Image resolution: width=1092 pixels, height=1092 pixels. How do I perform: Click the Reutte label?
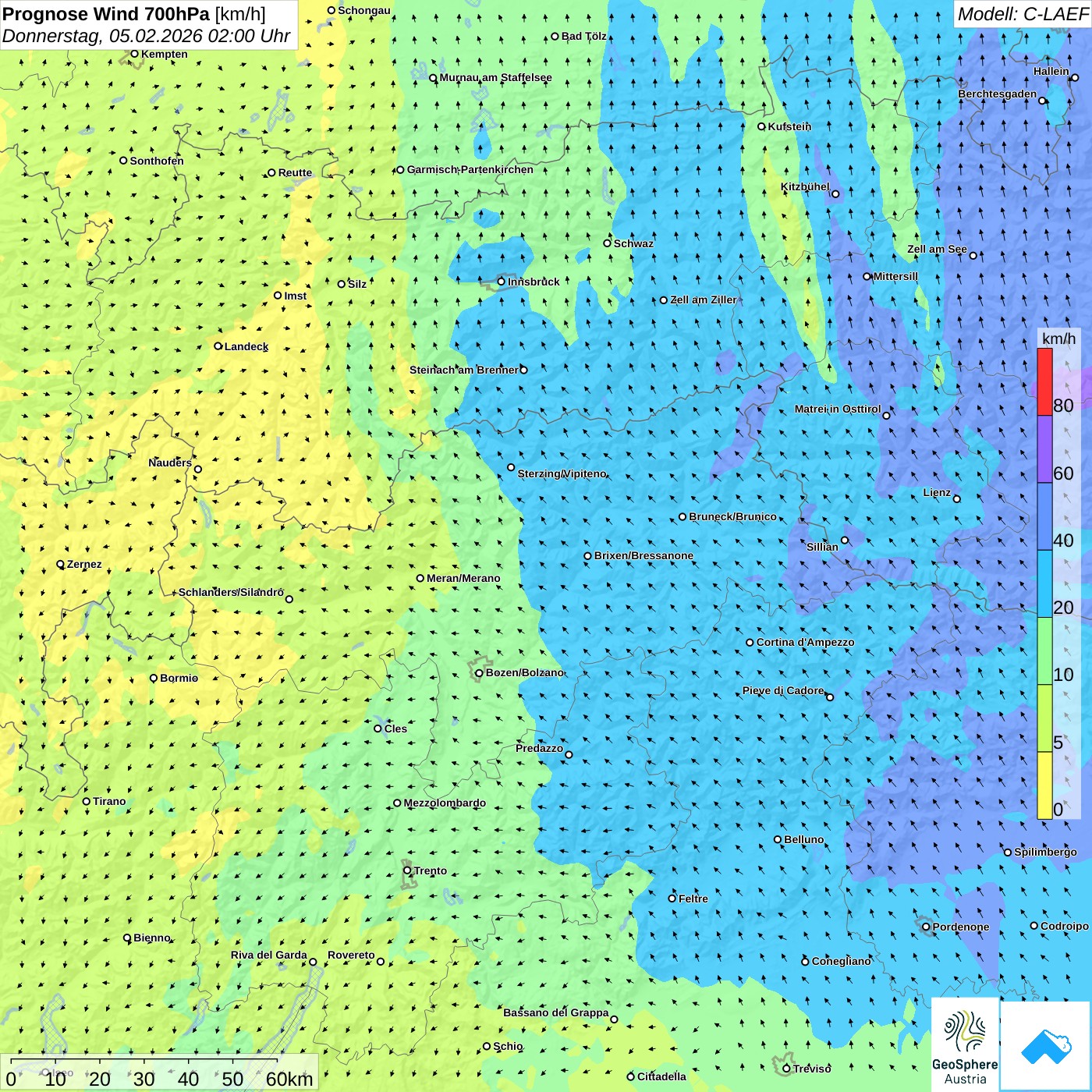295,173
